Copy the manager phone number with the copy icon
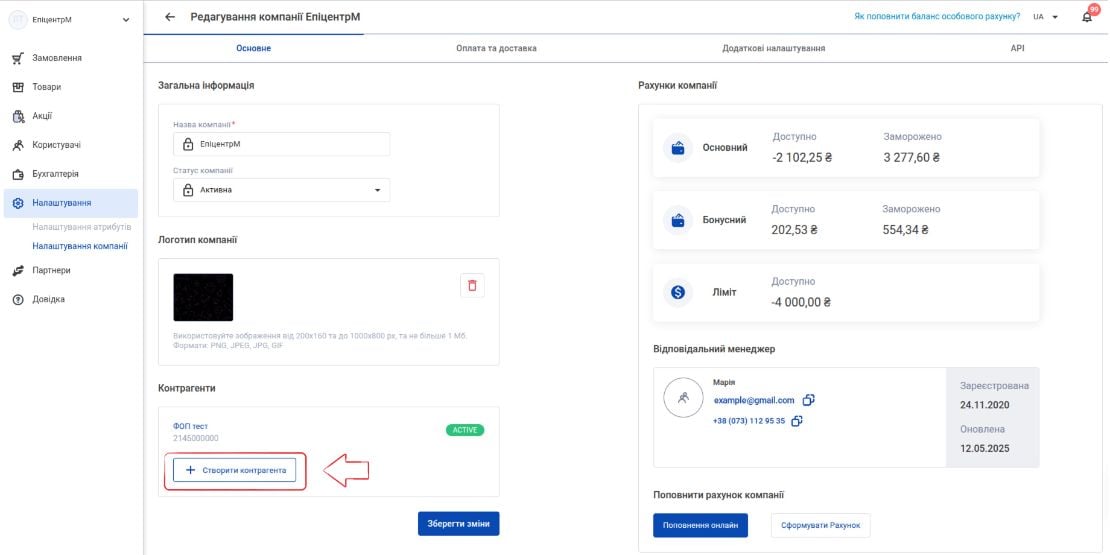The height and width of the screenshot is (555, 1110). [x=796, y=420]
